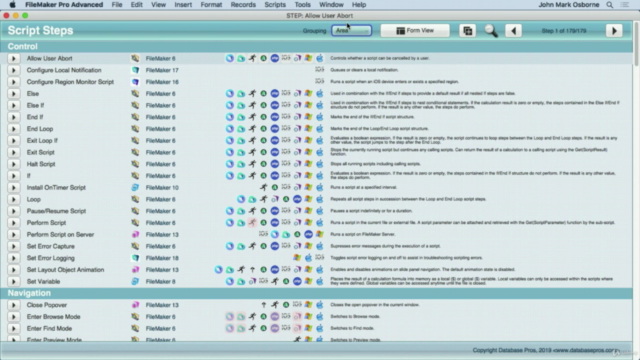Click FileMaker 17 version icon for Configure Local Notification
The width and height of the screenshot is (640, 360).
(135, 70)
